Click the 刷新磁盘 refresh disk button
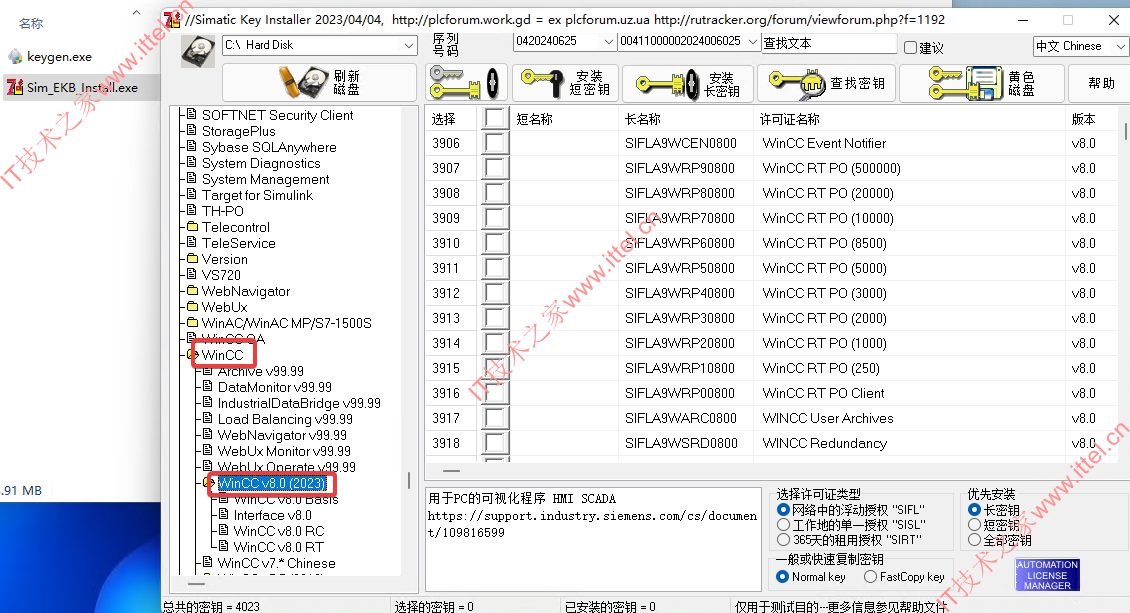The width and height of the screenshot is (1130, 613). [320, 83]
